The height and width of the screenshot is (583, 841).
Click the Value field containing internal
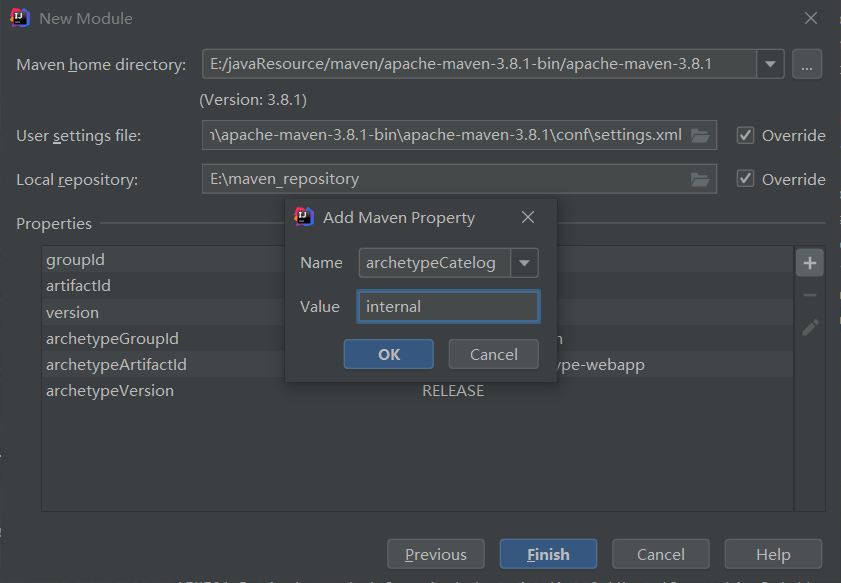pos(448,306)
